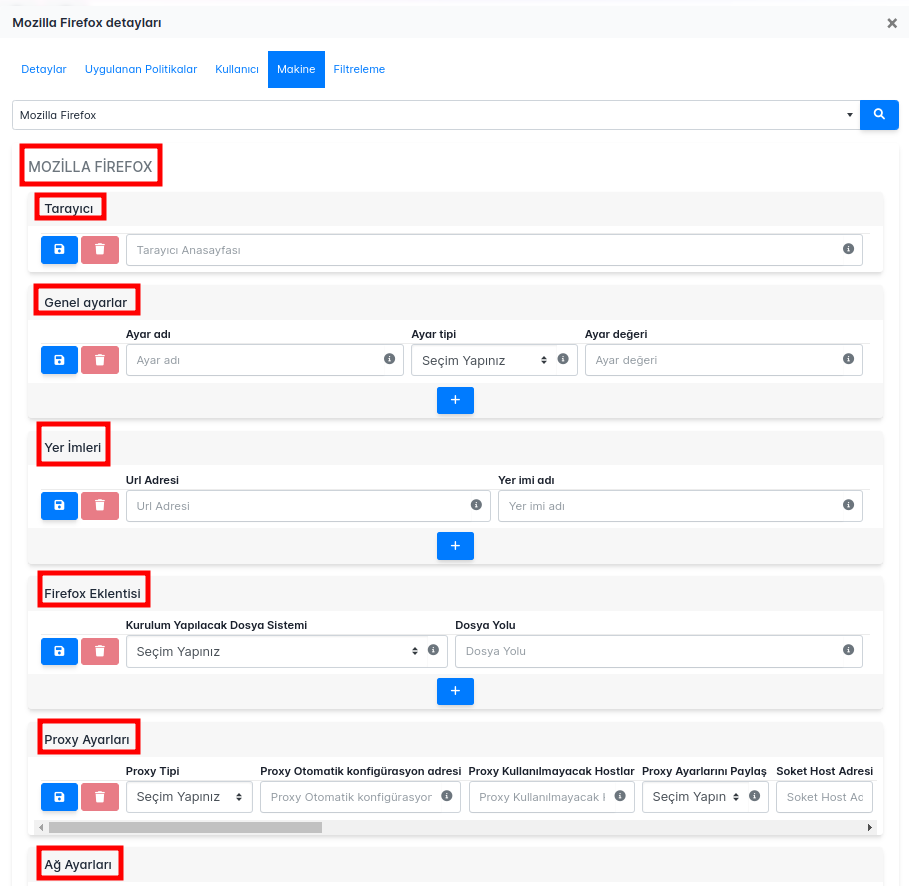Delete the Firefox Eklentisi row
The width and height of the screenshot is (909, 886).
100,651
